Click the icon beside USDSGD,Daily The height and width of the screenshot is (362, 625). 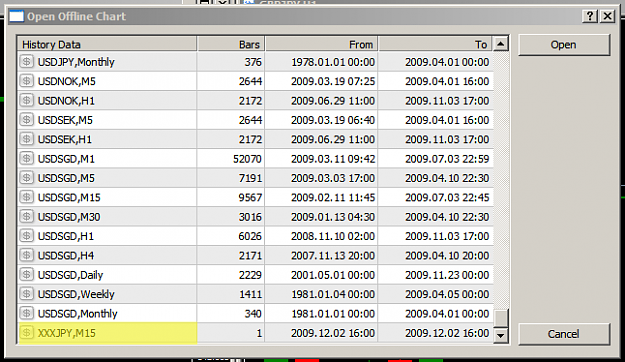coord(27,275)
